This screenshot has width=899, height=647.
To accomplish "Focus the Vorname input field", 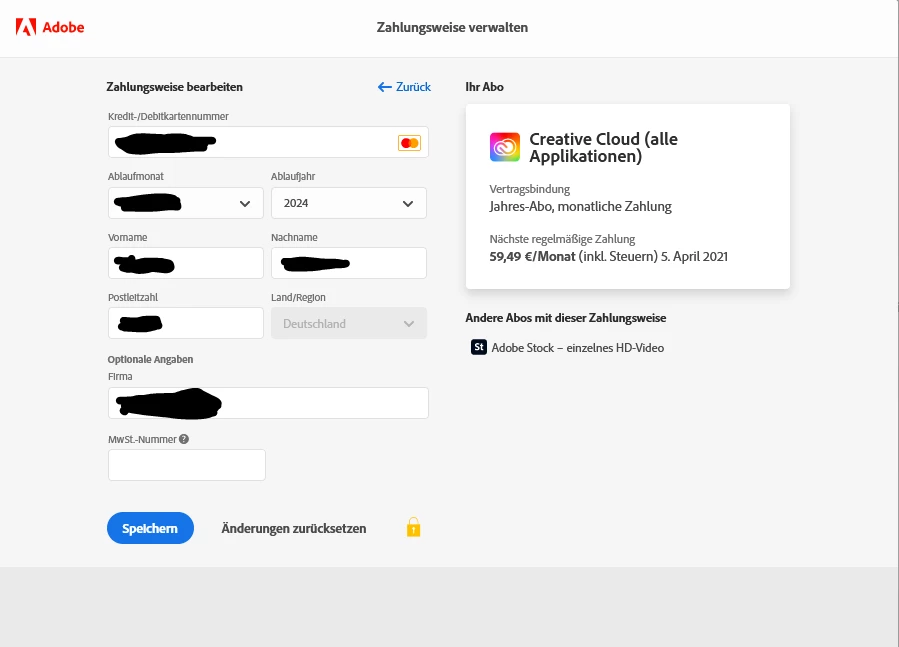I will (186, 263).
